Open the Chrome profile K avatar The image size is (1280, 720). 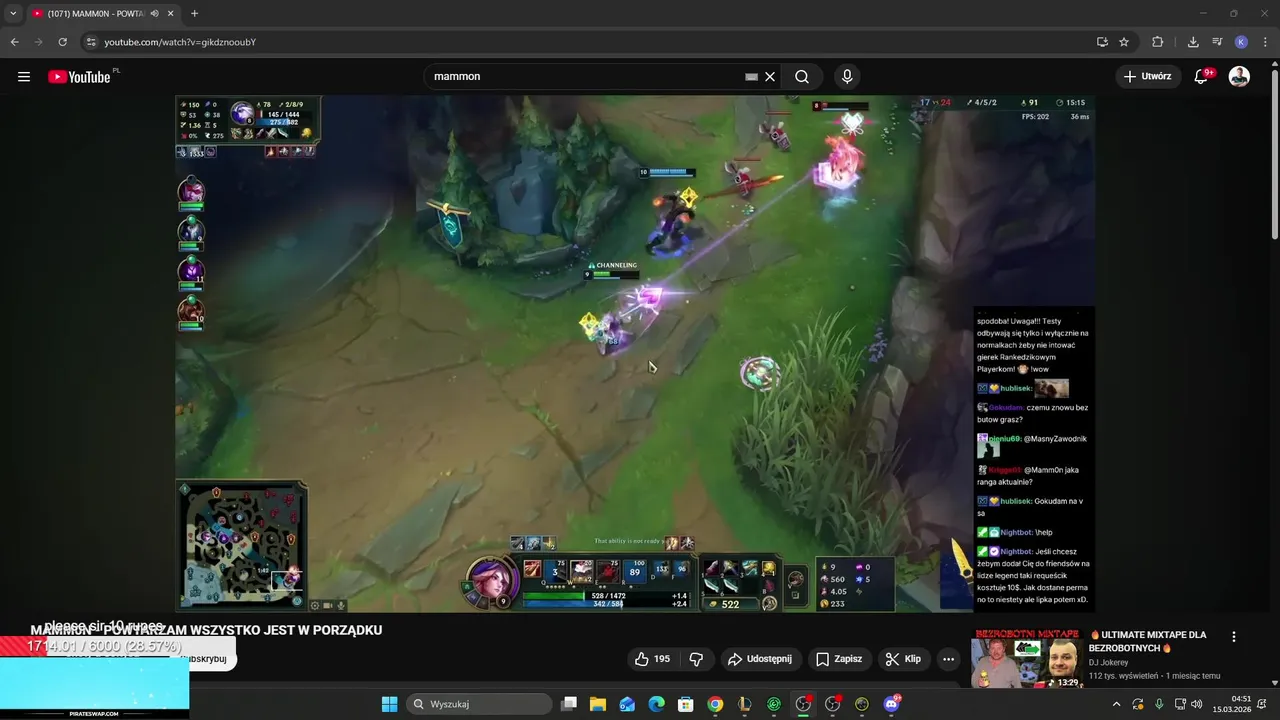pyautogui.click(x=1241, y=42)
